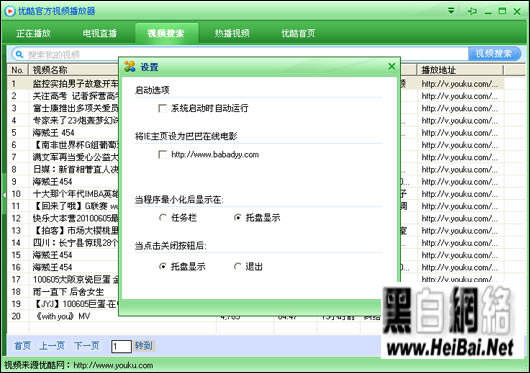Click the settings dialog icon beside 设置
Viewport: 530px width, 373px height.
[x=130, y=66]
